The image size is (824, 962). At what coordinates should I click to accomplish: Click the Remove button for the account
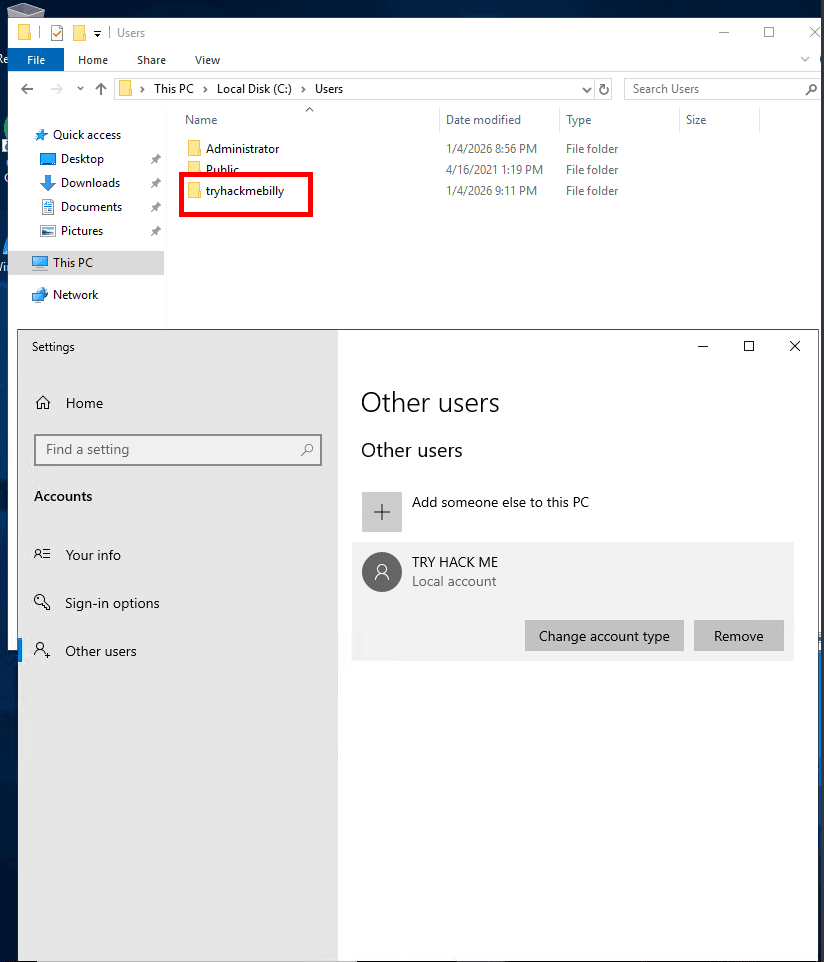click(x=738, y=636)
